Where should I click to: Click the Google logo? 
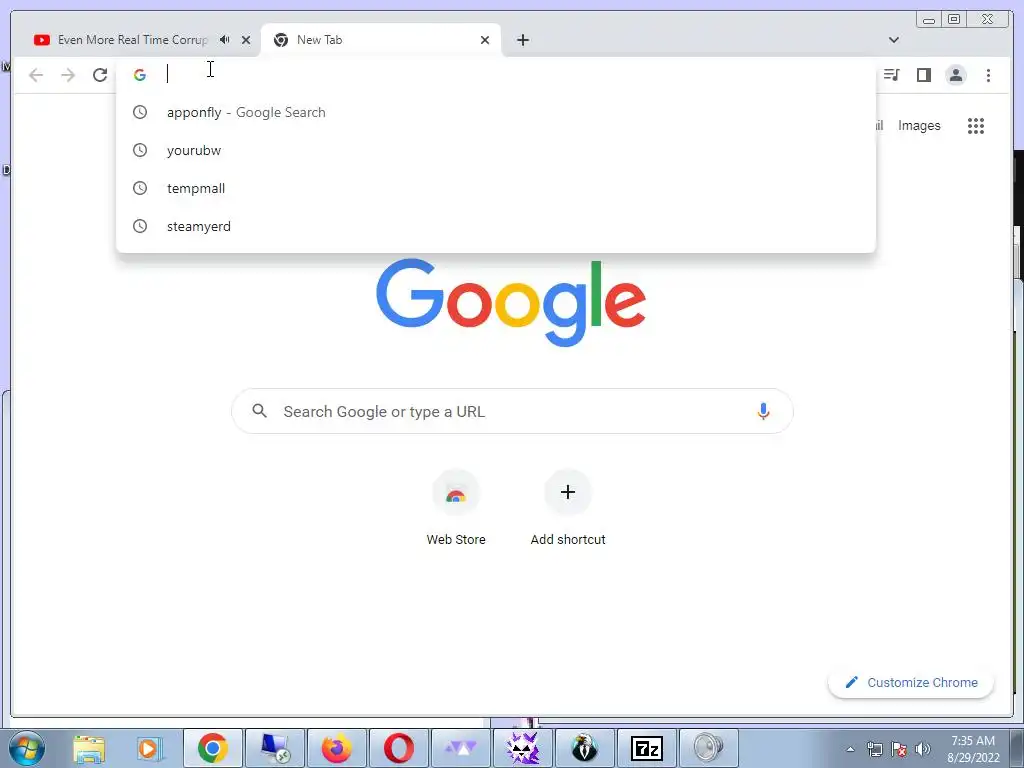(511, 302)
